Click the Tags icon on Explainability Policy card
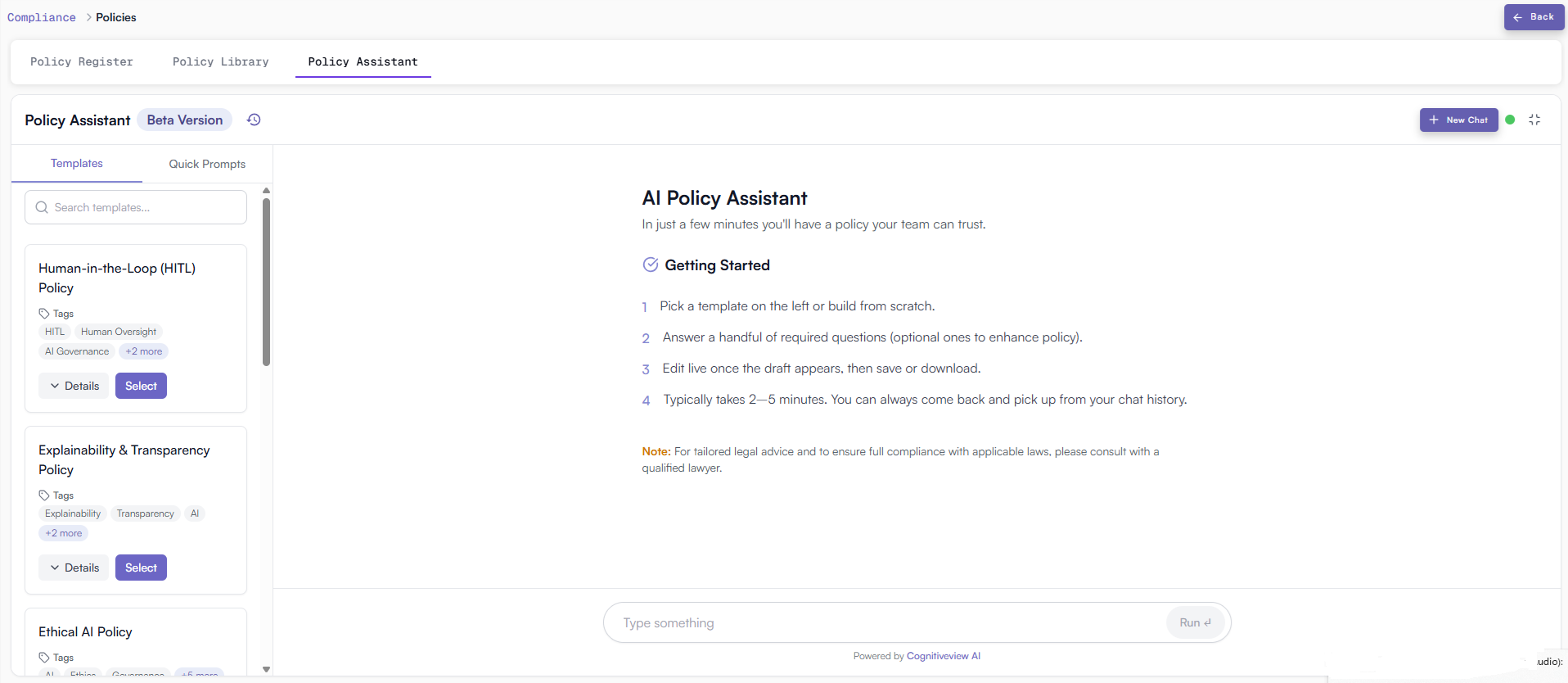Screen dimensions: 1568x683 point(44,495)
